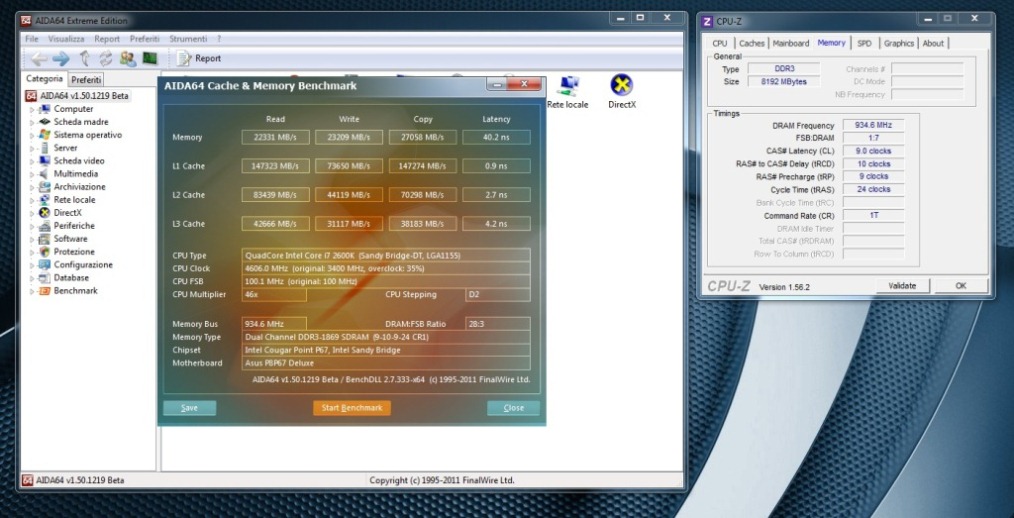Screen dimensions: 1014x518
Task: Open the large Rete locale icon in right pane
Action: click(568, 85)
